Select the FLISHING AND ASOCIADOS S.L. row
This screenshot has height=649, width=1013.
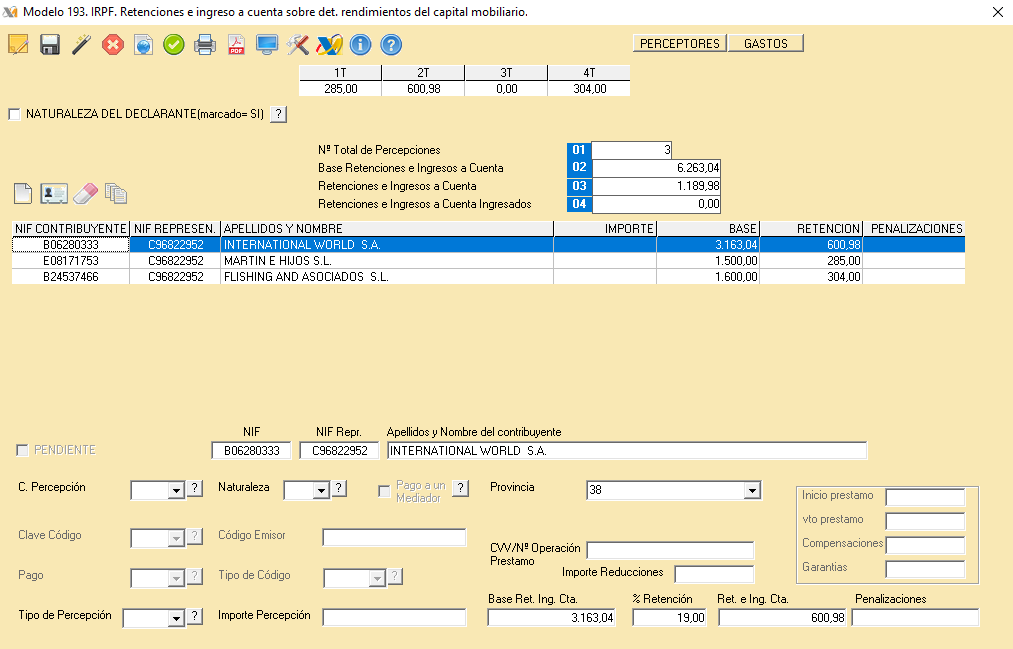488,277
